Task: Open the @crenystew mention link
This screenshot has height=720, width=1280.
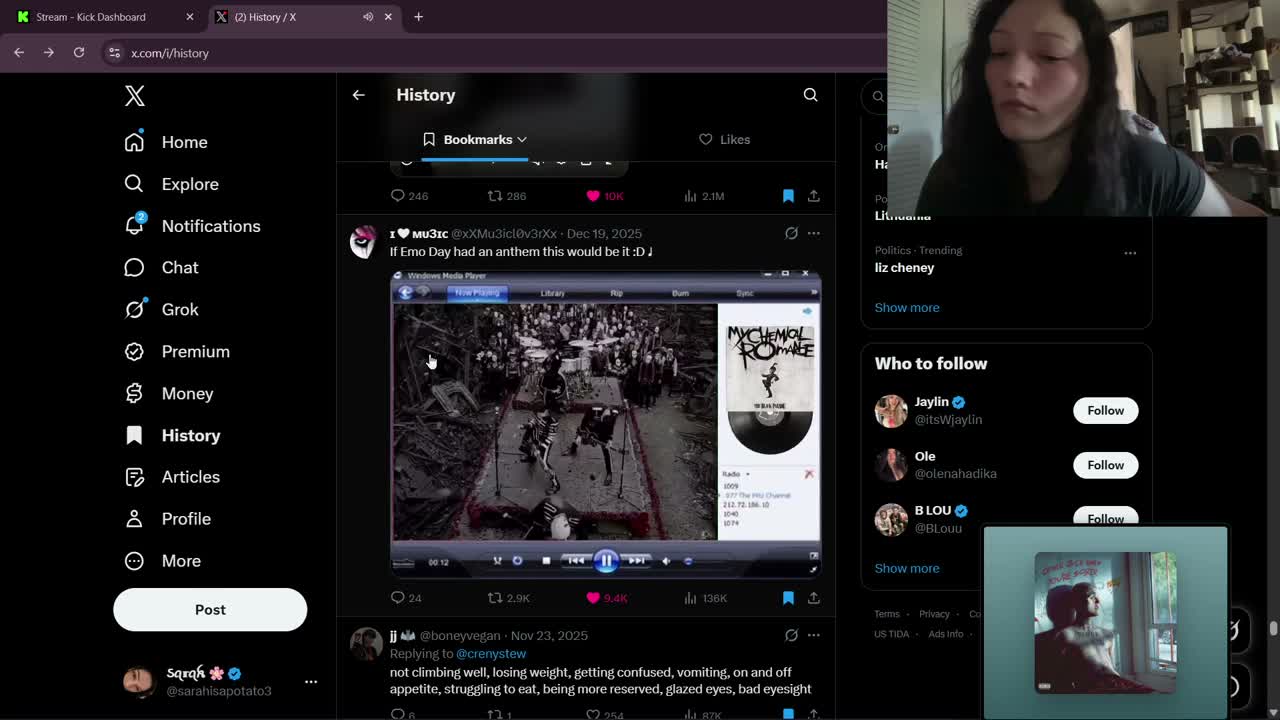Action: click(491, 653)
